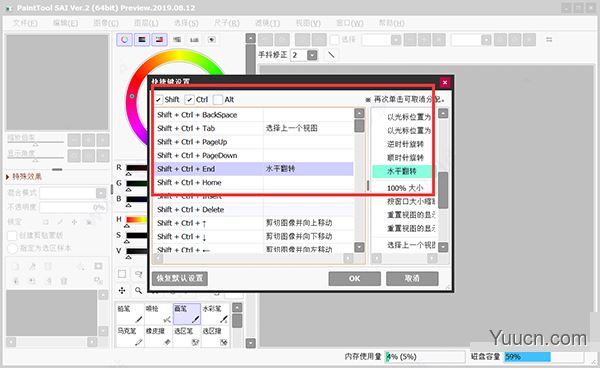The height and width of the screenshot is (368, 600).
Task: Select the Shift + Ctrl + End row
Action: coord(254,169)
